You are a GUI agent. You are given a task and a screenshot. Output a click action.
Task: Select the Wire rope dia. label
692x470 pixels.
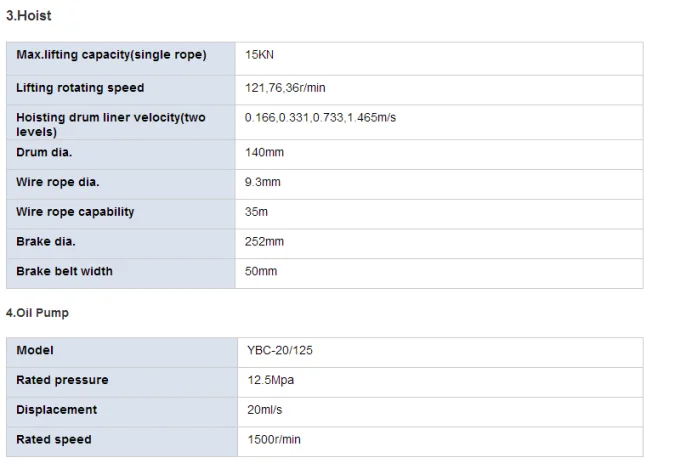58,182
